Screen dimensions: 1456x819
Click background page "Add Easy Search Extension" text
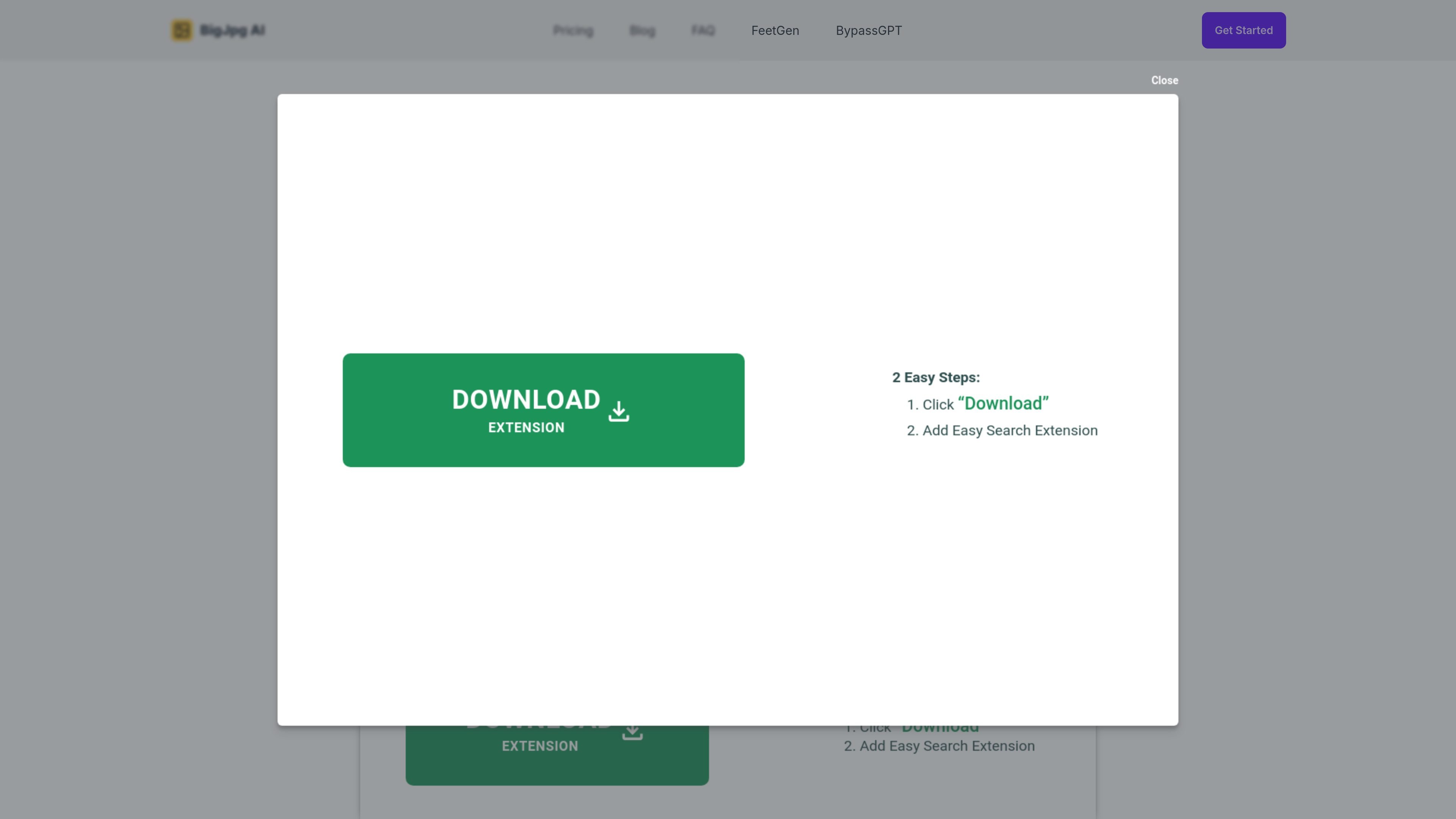pyautogui.click(x=947, y=746)
